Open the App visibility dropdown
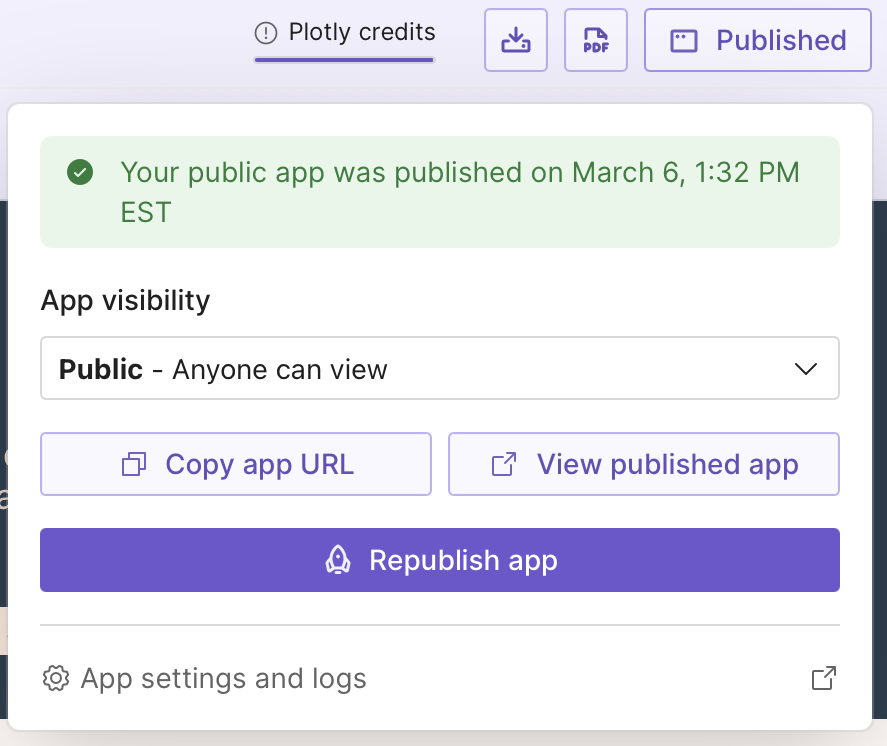This screenshot has height=746, width=887. click(440, 368)
